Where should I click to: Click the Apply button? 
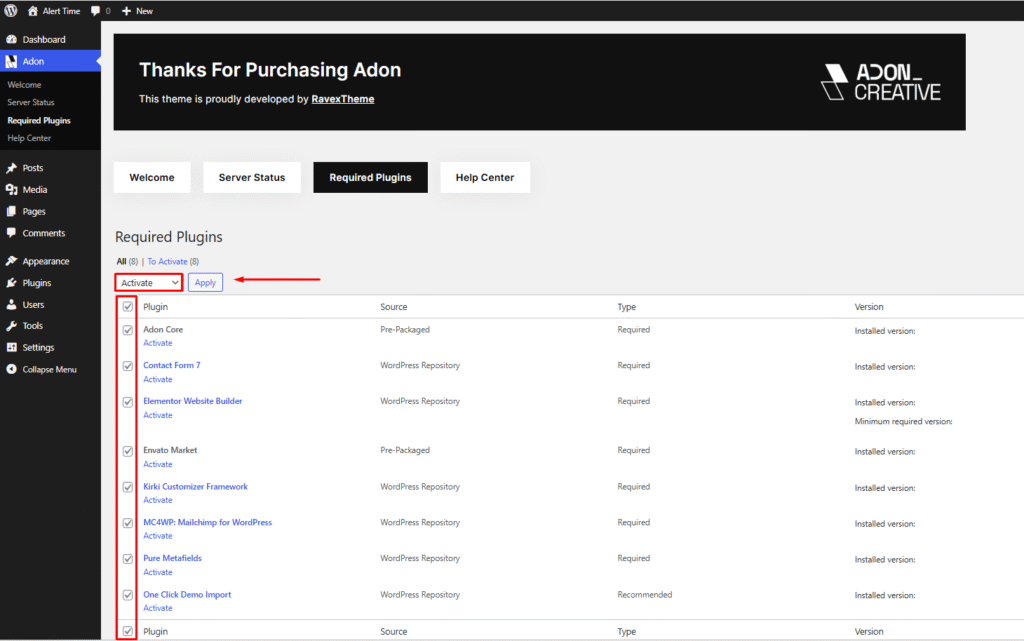coord(205,283)
